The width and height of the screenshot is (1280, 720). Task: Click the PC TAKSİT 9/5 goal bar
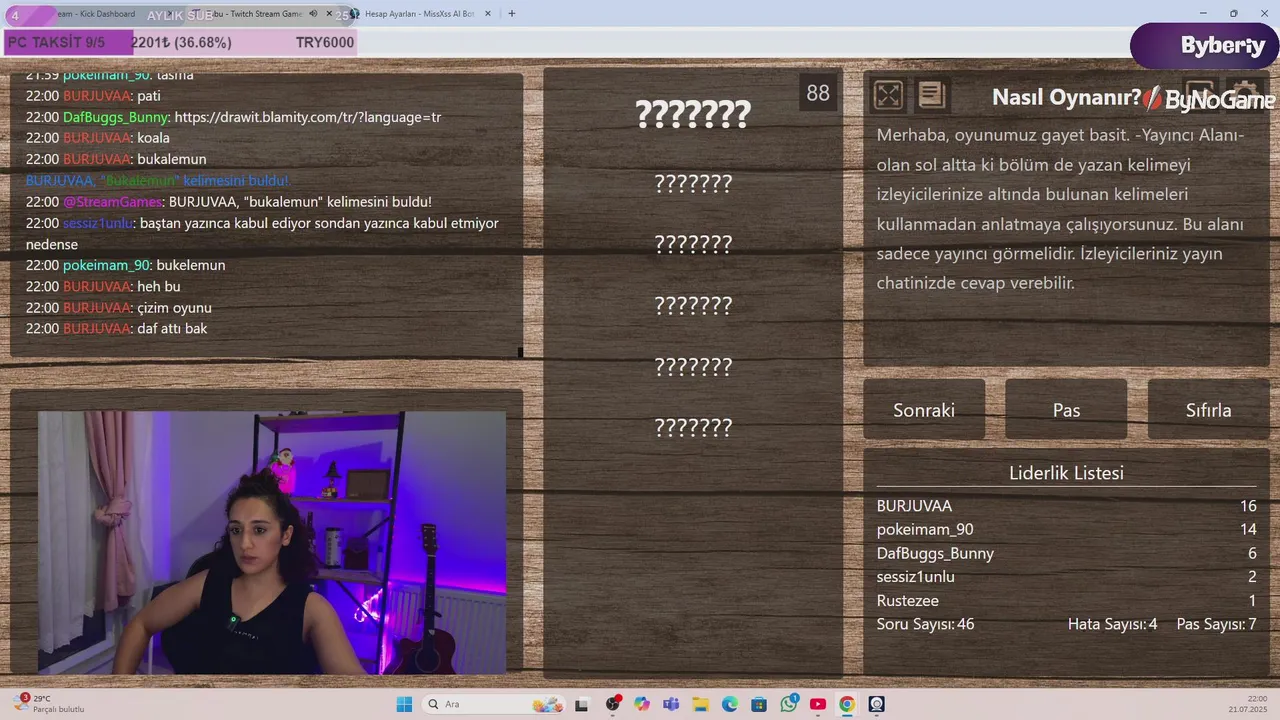pos(180,42)
